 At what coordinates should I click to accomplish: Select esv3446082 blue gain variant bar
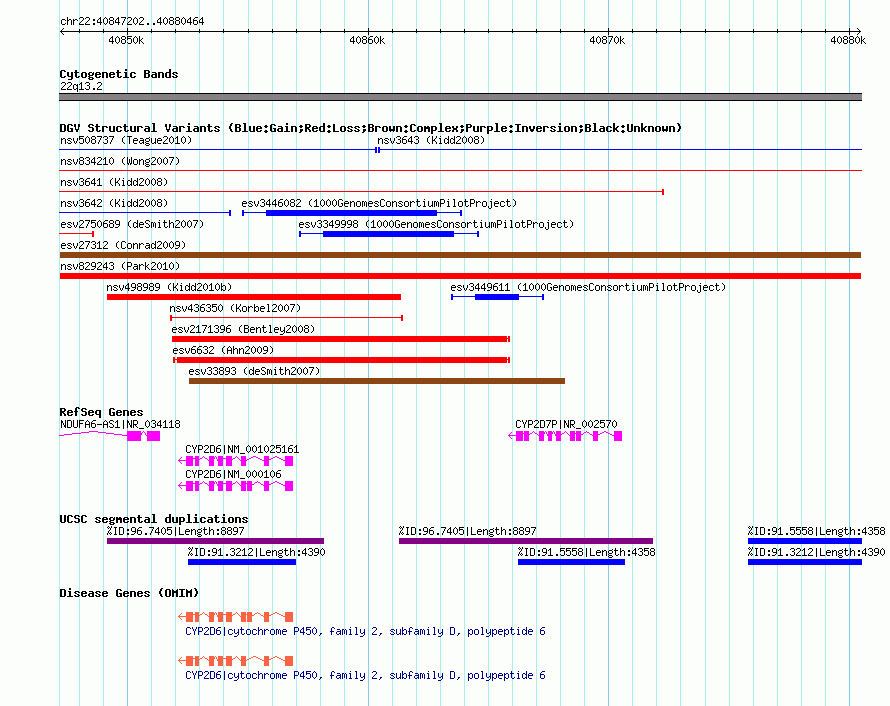click(x=352, y=213)
